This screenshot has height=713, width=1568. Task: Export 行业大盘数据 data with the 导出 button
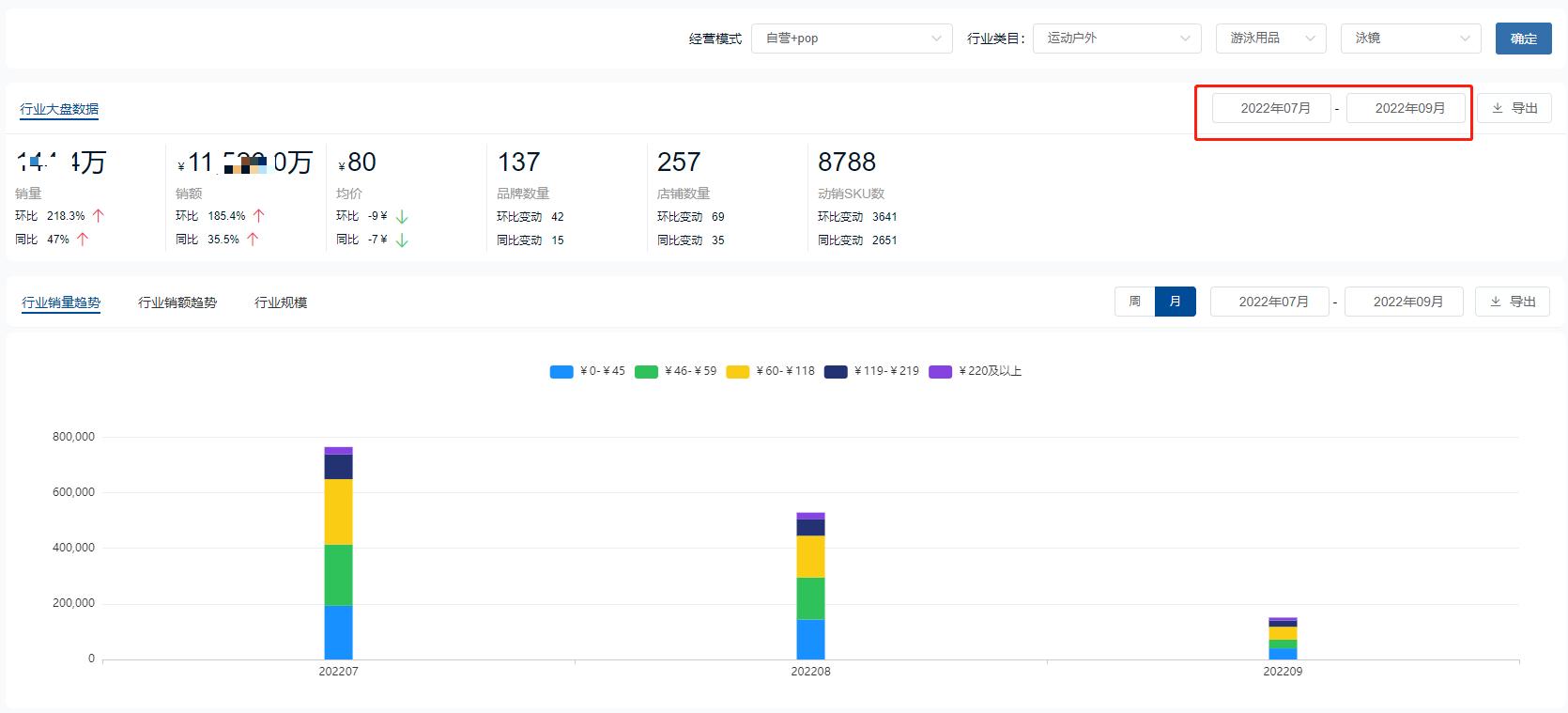point(1514,108)
